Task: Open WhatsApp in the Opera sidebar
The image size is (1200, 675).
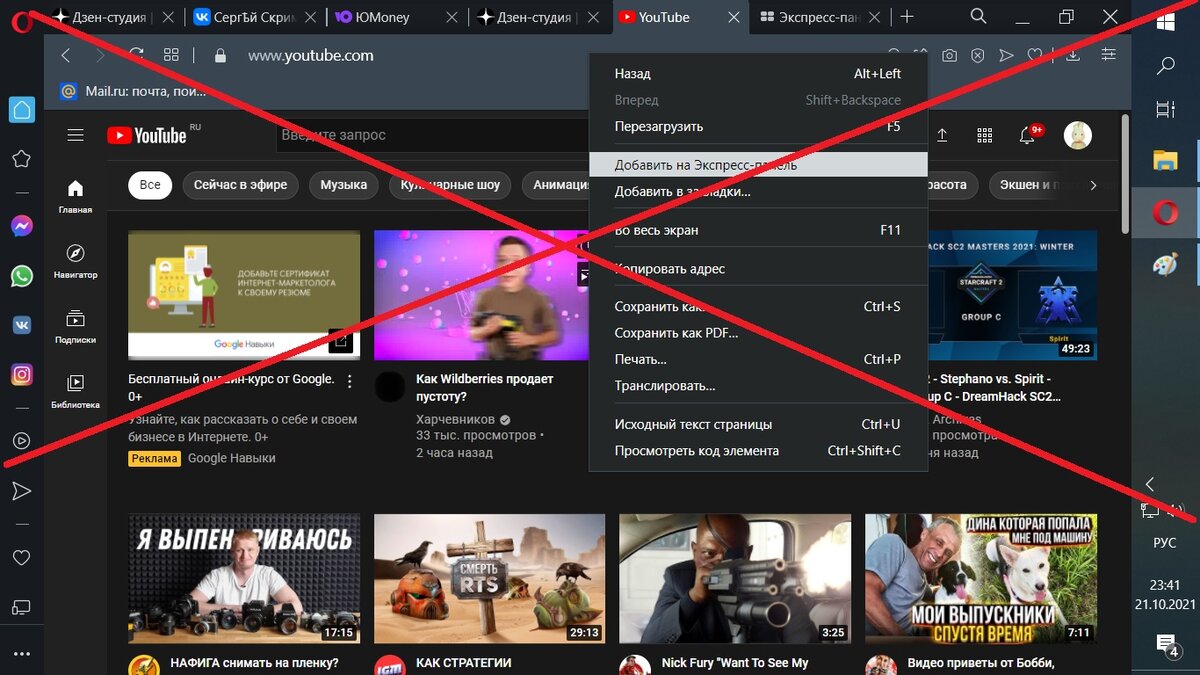Action: click(x=21, y=276)
